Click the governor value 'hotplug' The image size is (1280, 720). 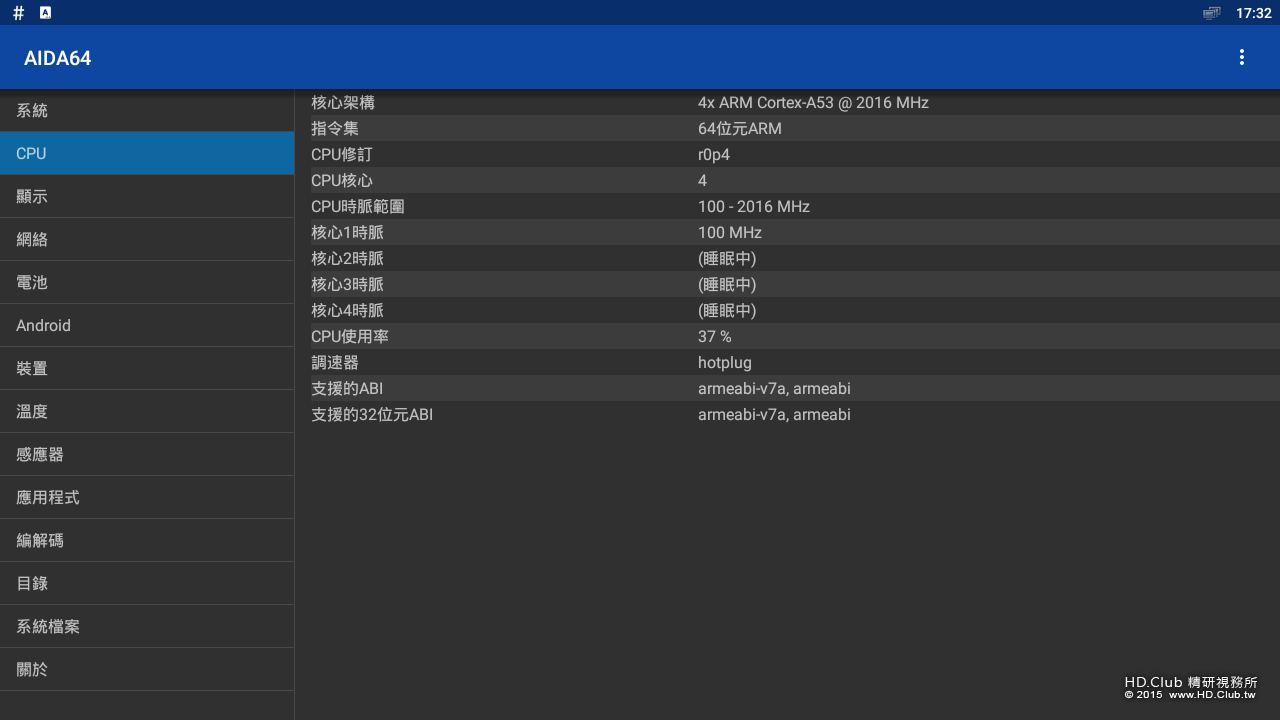(x=725, y=362)
